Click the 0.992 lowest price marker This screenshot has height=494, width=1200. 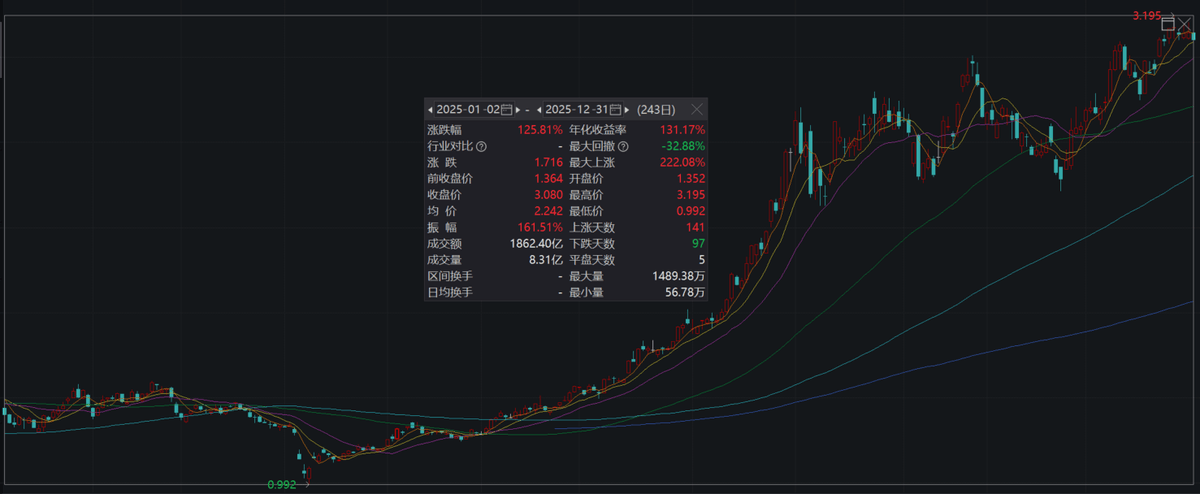click(282, 485)
